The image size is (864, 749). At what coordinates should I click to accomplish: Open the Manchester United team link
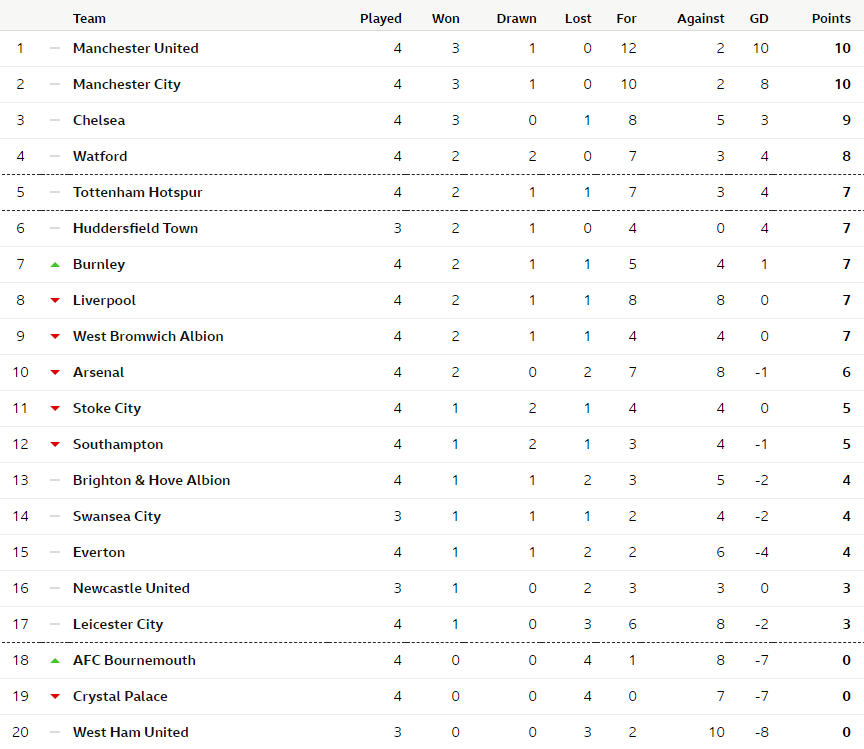[x=135, y=48]
